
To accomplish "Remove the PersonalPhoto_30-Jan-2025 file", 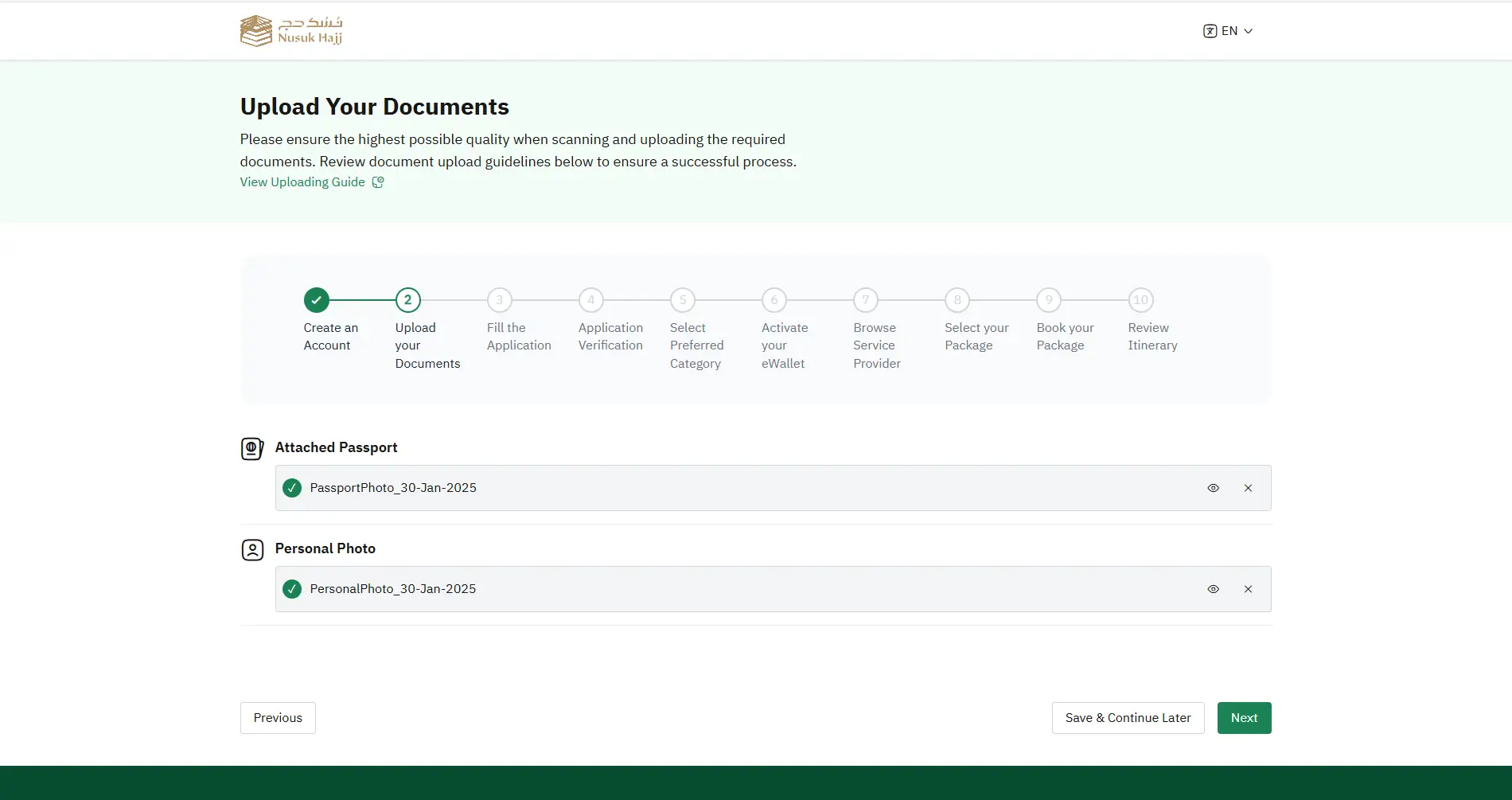I will [x=1248, y=589].
